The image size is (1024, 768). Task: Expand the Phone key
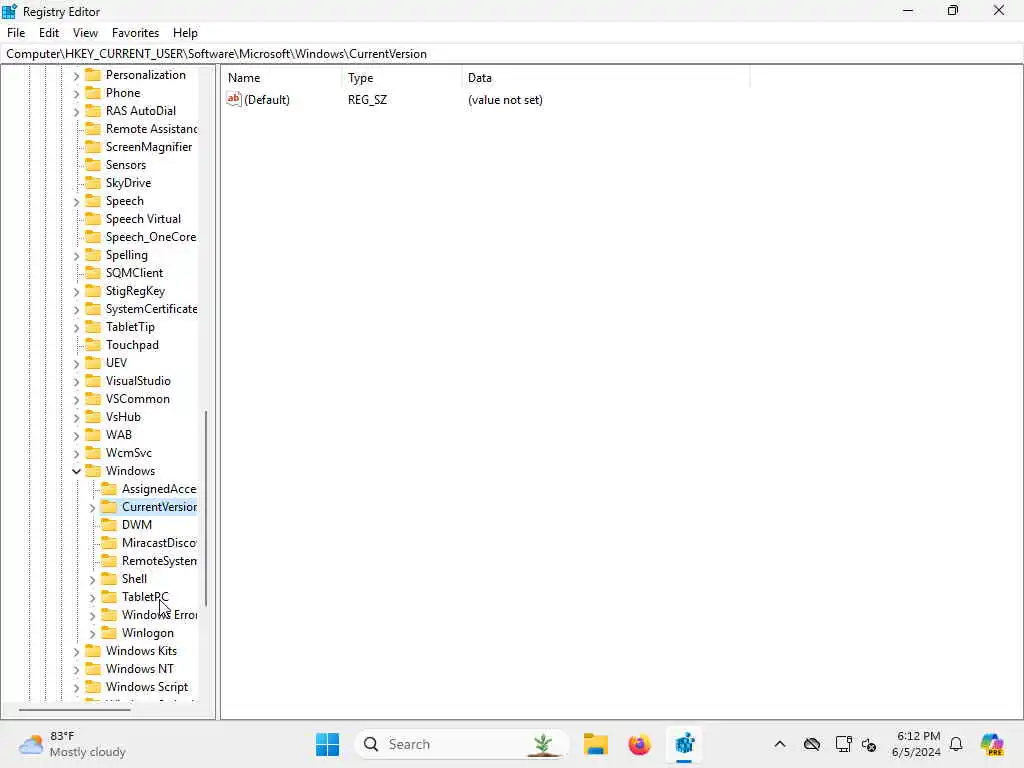(x=76, y=93)
